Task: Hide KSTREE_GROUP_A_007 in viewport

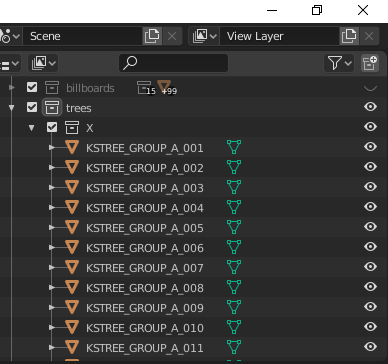Action: [371, 267]
